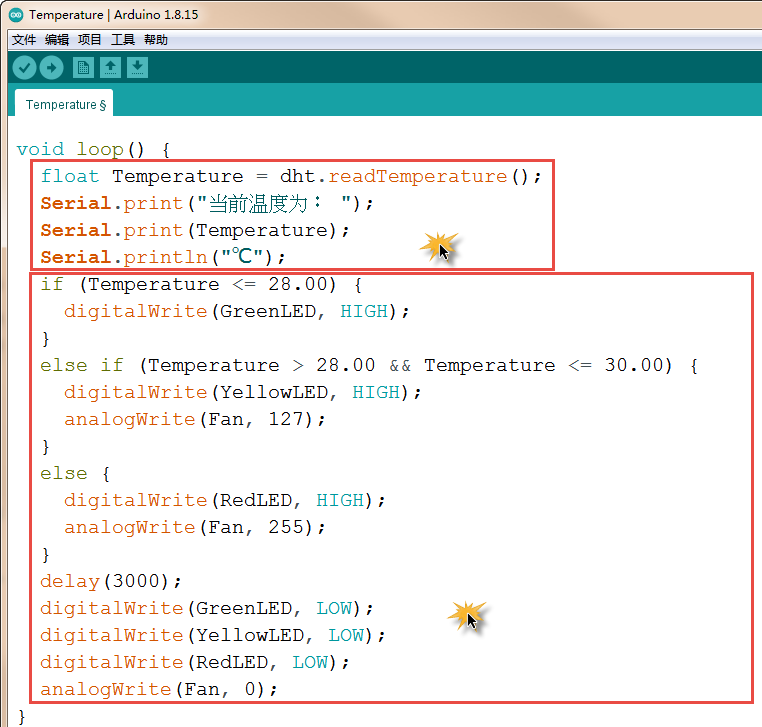Click the 'digitalWrite(GreenLED, LOW);' line
Image resolution: width=762 pixels, height=727 pixels.
pyautogui.click(x=207, y=609)
